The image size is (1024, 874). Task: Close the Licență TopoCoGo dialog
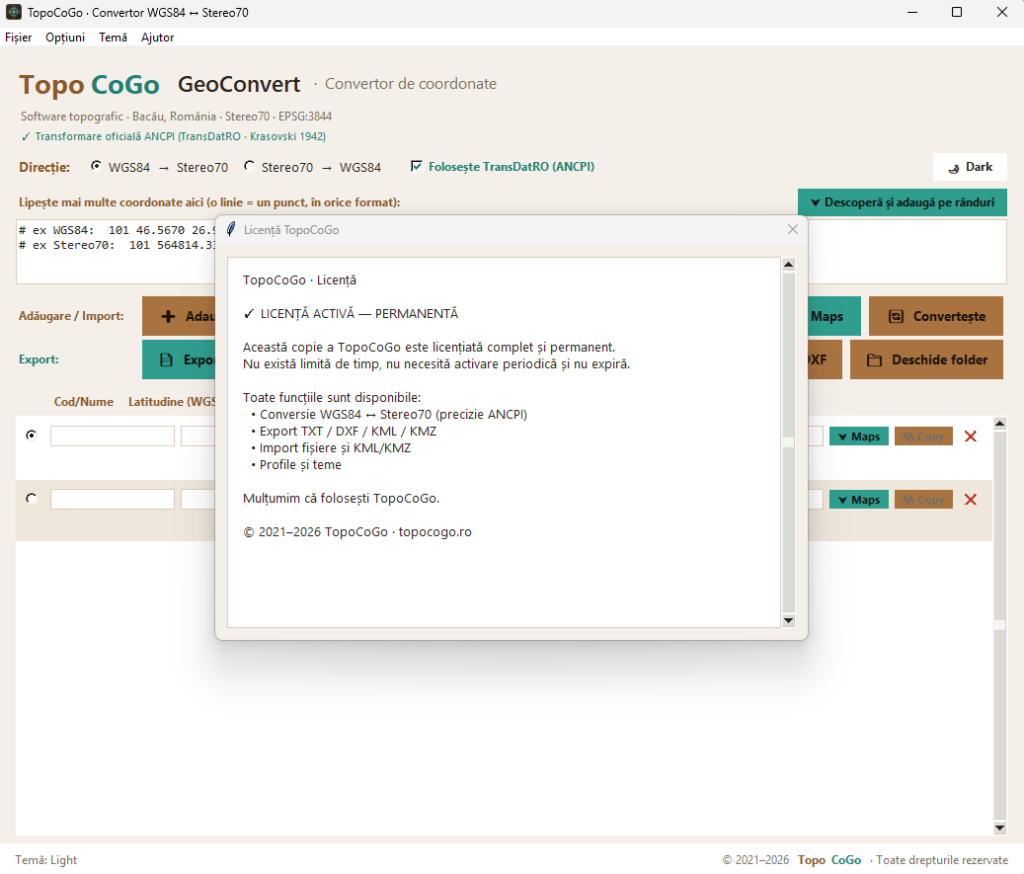click(792, 229)
